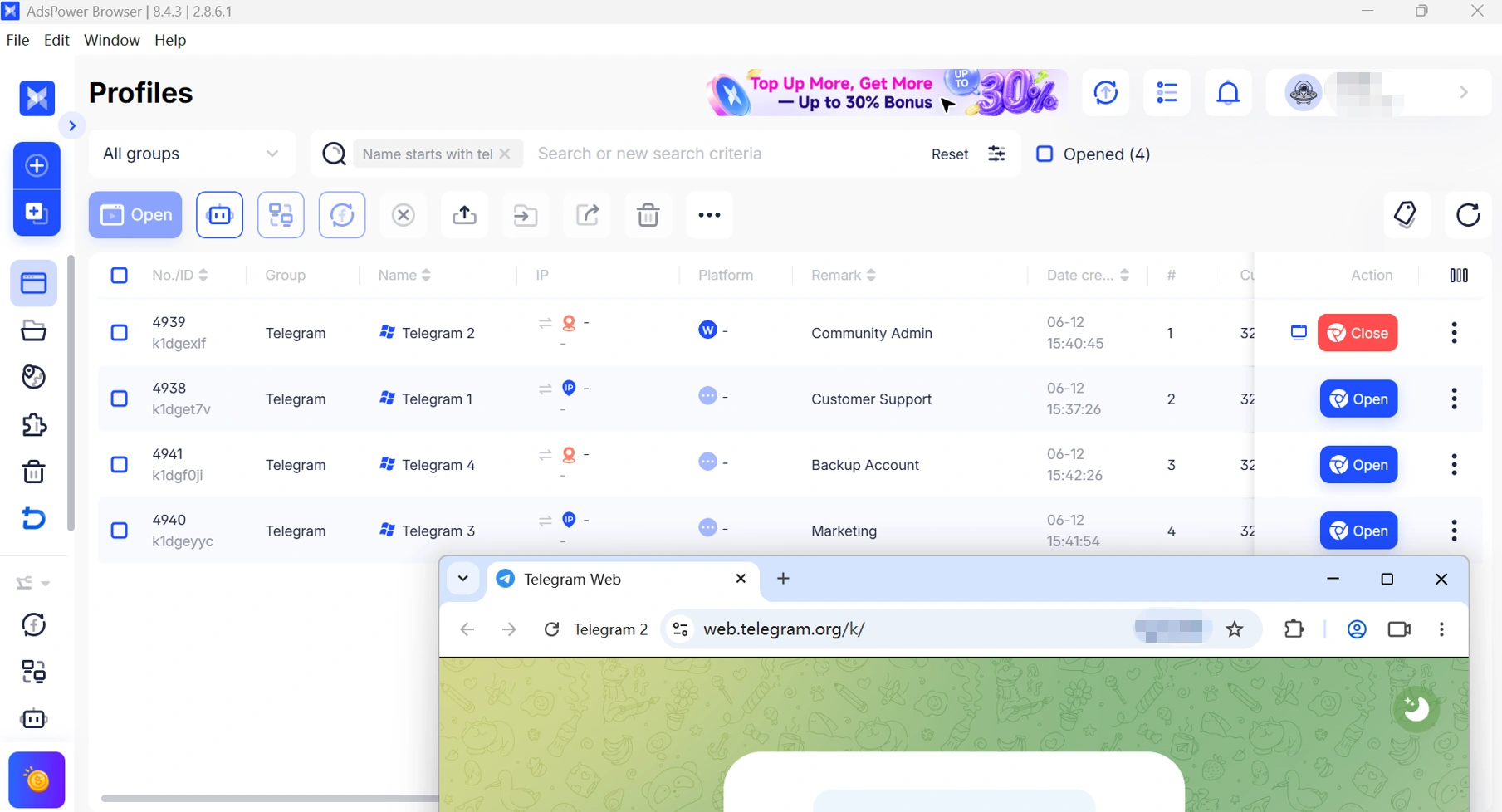Image resolution: width=1502 pixels, height=812 pixels.
Task: Close the Telegram 2 profile
Action: pyautogui.click(x=1358, y=333)
